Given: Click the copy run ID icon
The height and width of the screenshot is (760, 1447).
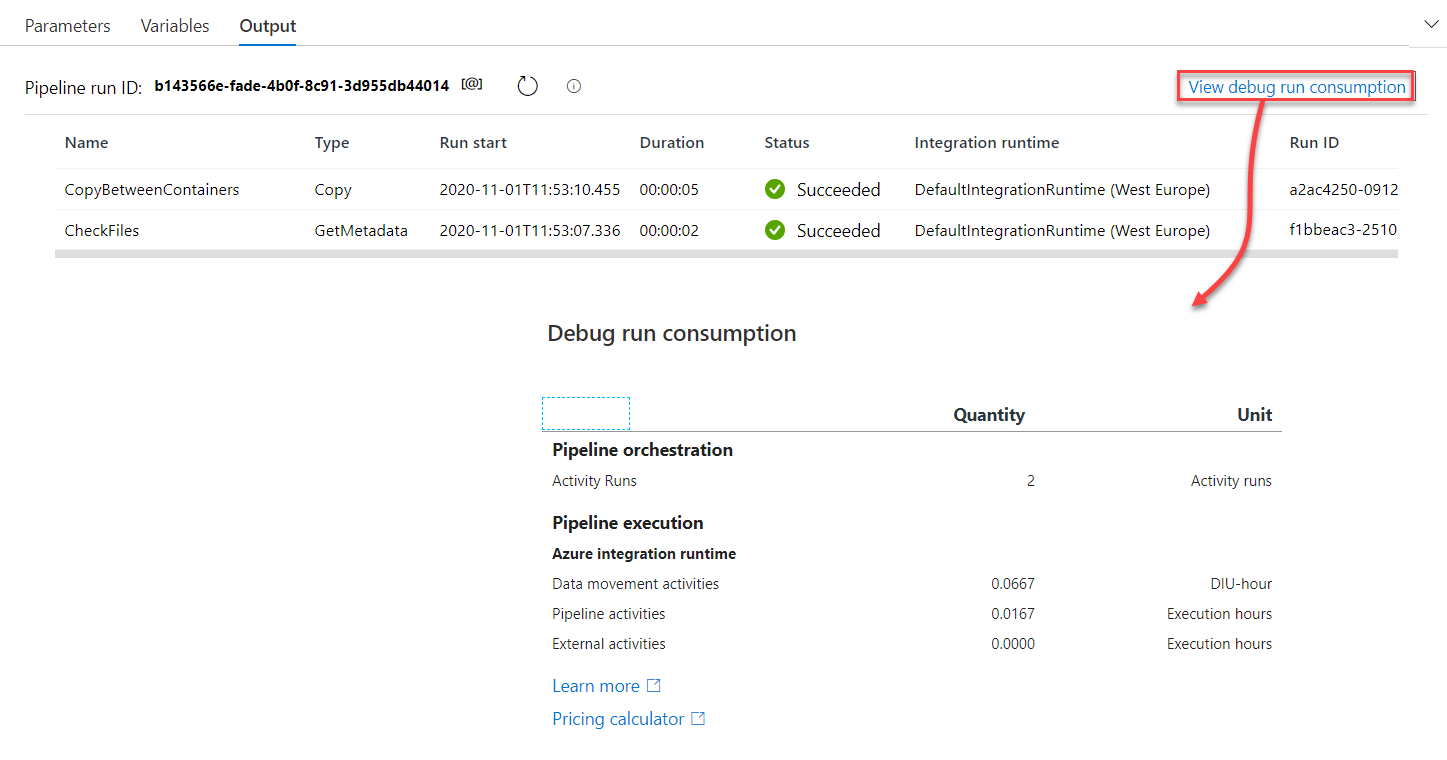Looking at the screenshot, I should pos(472,85).
